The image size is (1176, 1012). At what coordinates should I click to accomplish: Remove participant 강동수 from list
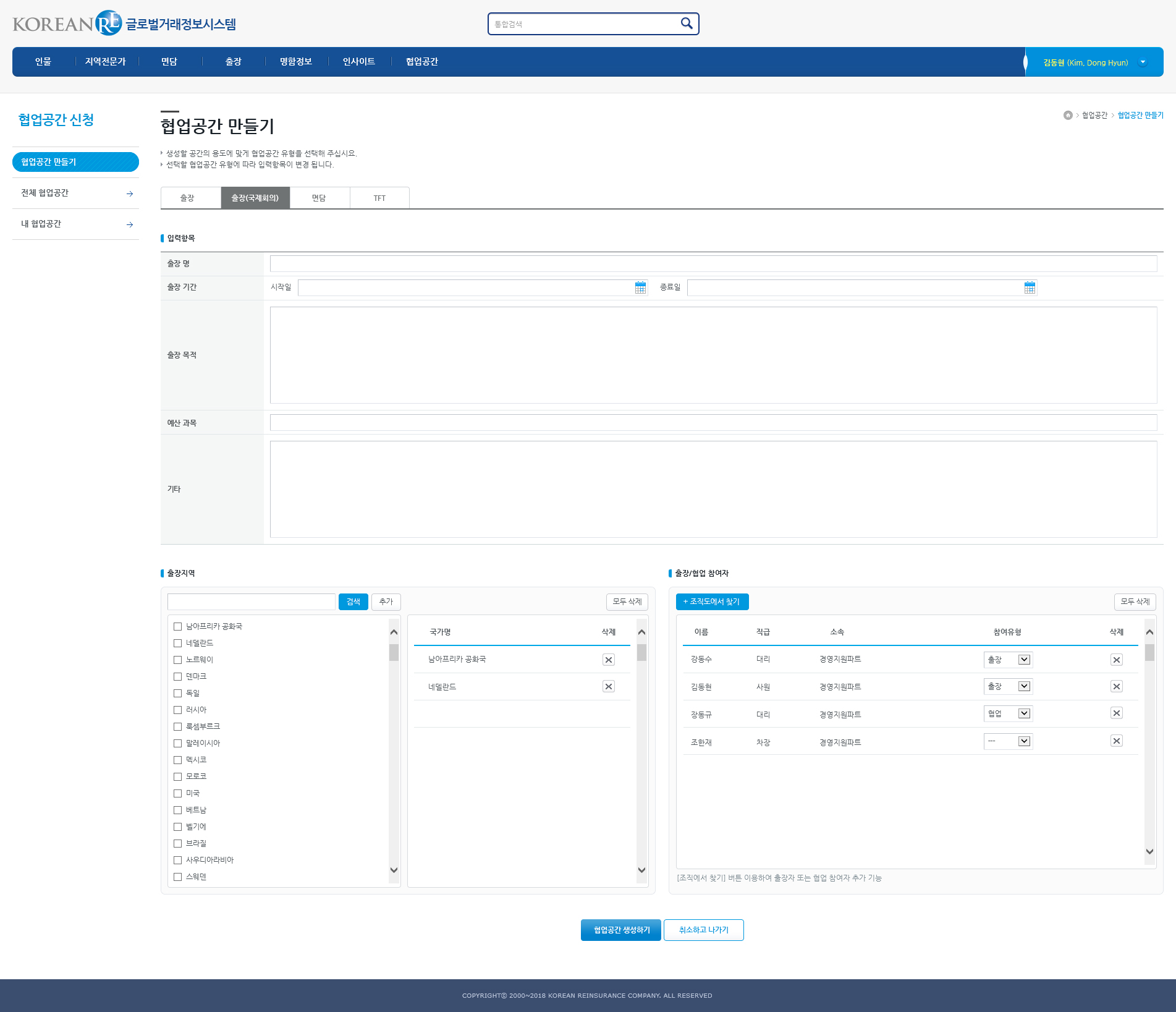pos(1116,660)
